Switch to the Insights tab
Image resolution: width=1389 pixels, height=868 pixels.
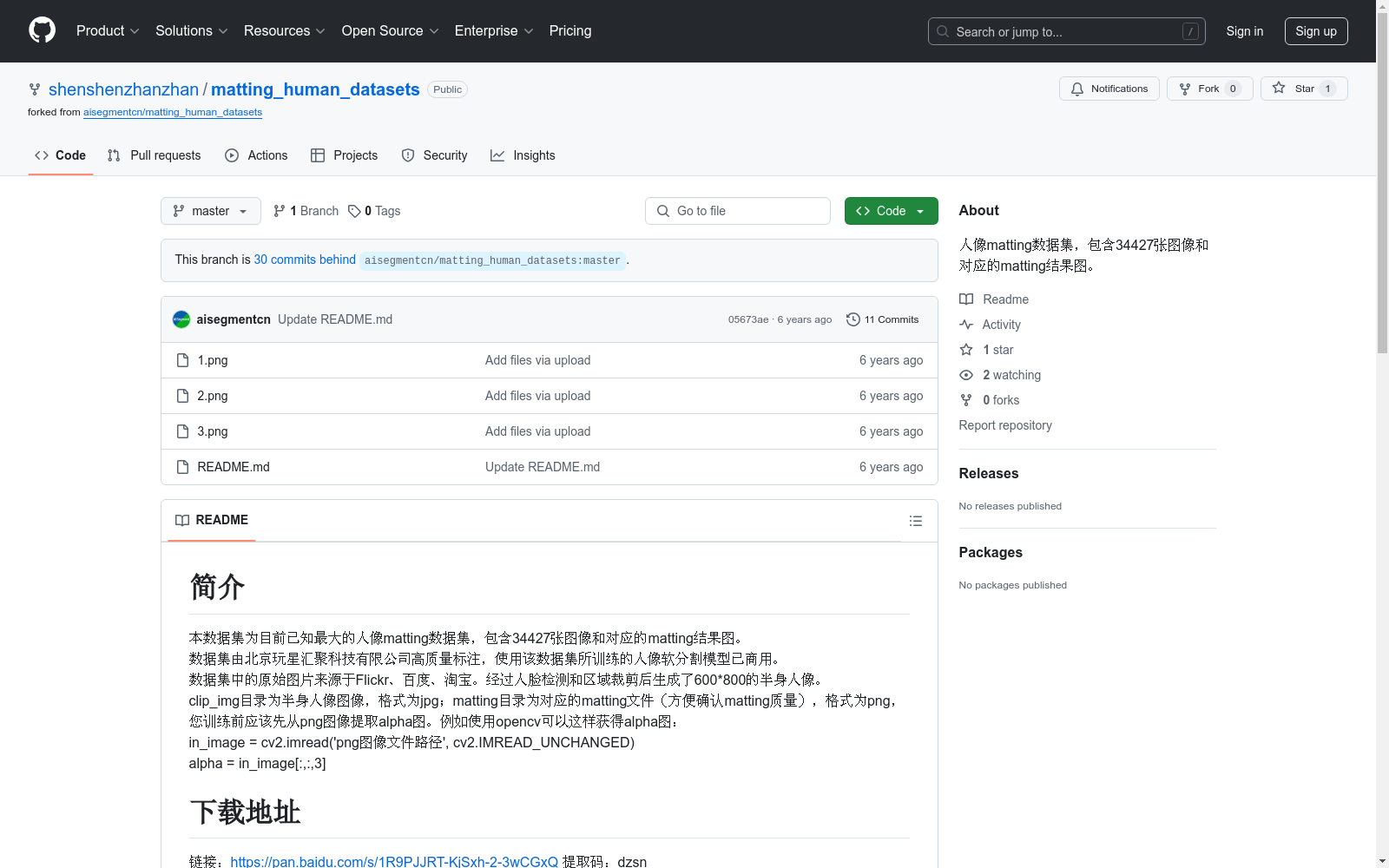tap(523, 155)
